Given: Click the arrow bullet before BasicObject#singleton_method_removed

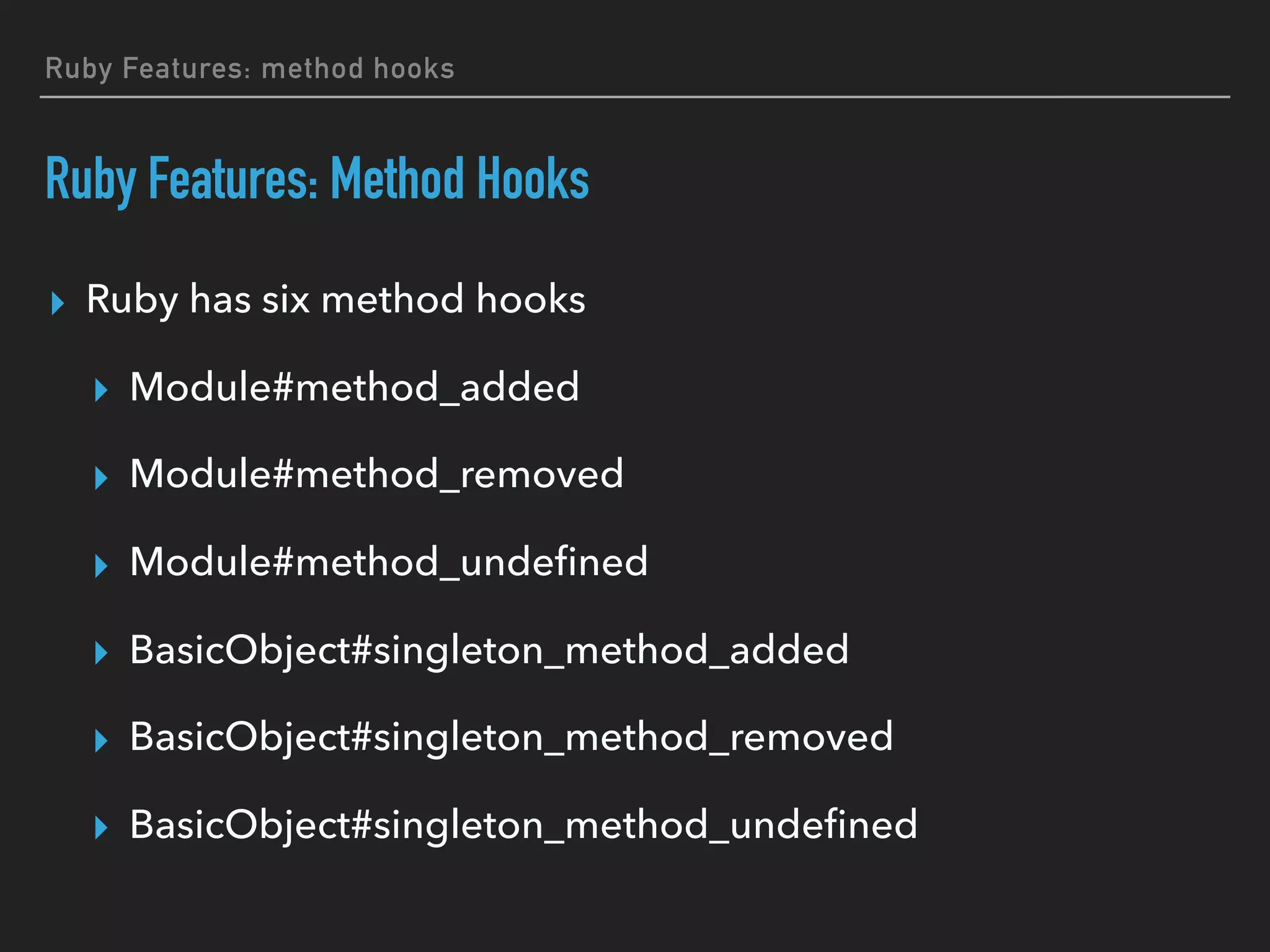Looking at the screenshot, I should (x=102, y=741).
